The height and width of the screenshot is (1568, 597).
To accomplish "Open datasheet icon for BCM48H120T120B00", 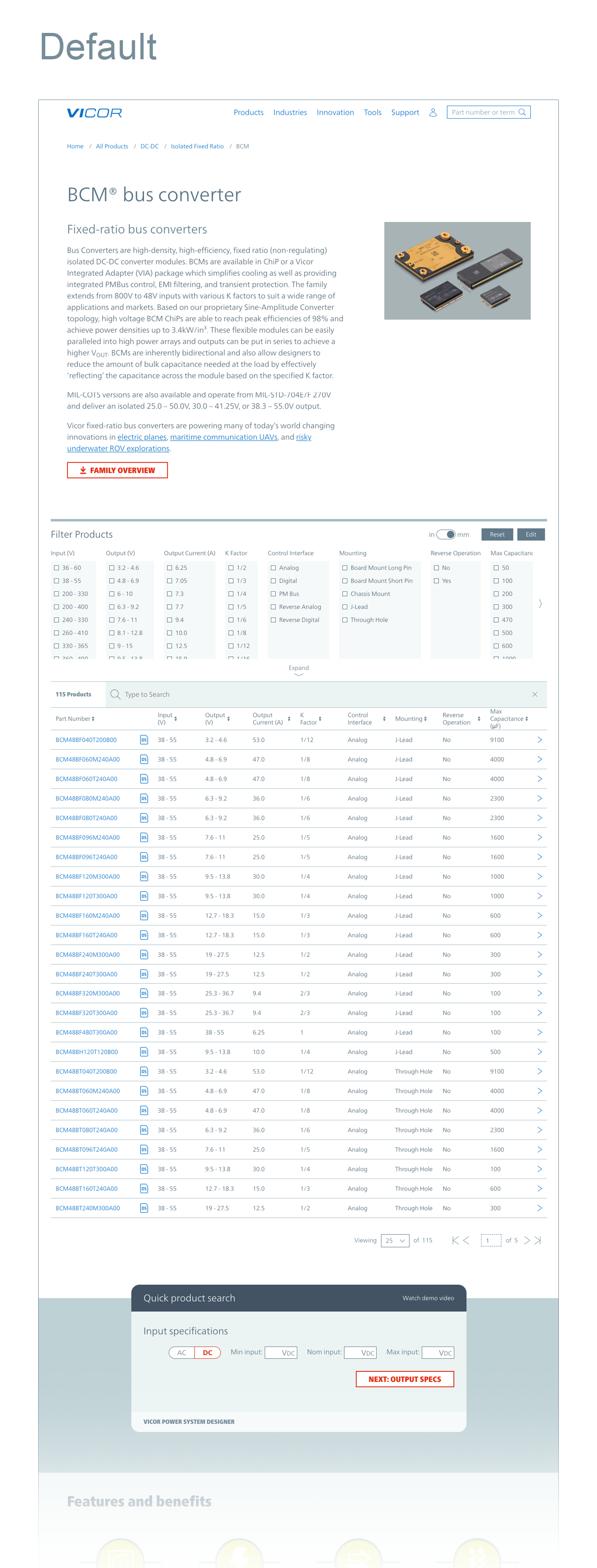I will [x=144, y=1051].
